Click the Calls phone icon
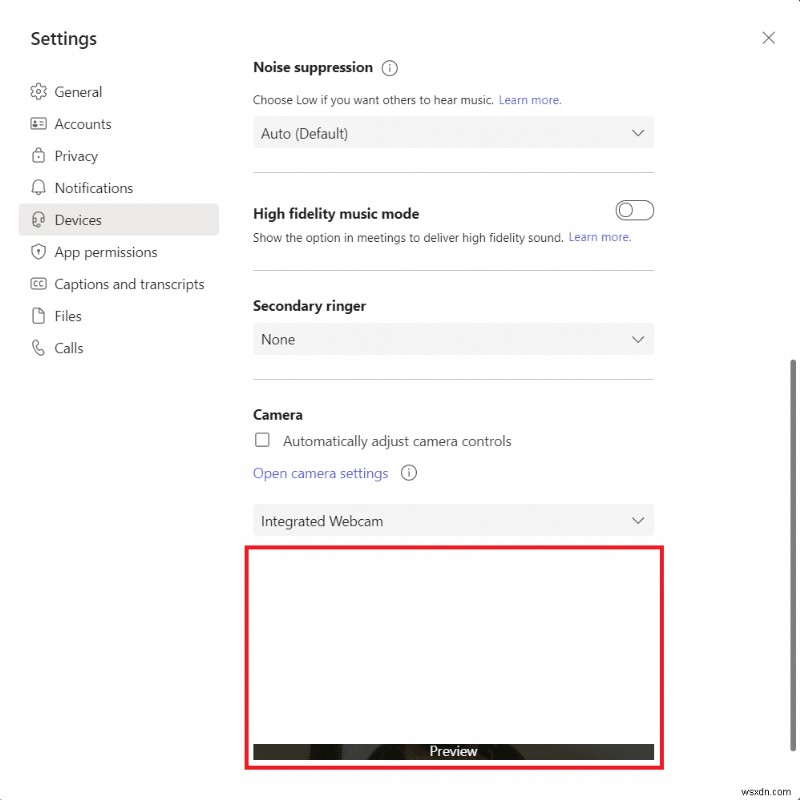This screenshot has height=800, width=800. point(38,348)
